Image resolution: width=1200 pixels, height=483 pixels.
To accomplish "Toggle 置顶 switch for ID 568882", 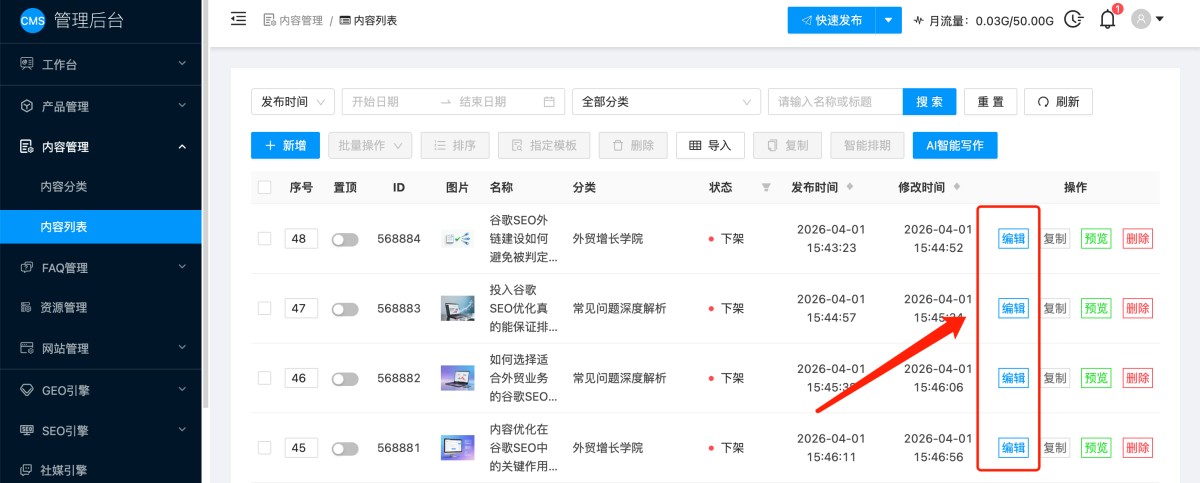I will tap(345, 379).
